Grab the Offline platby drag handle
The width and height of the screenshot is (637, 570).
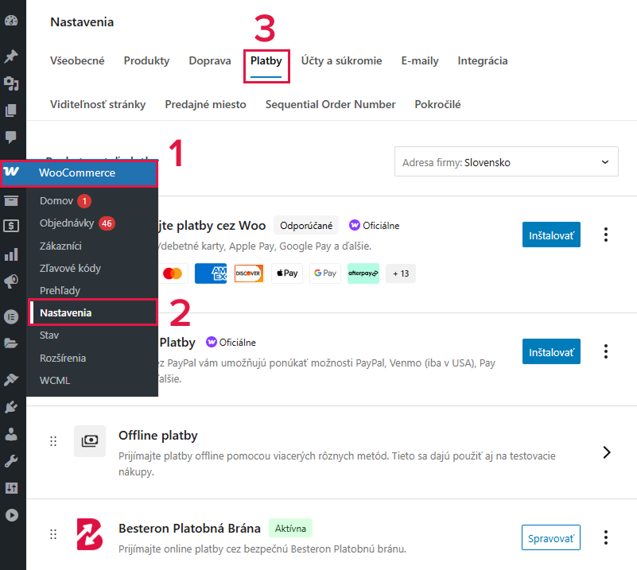point(53,441)
